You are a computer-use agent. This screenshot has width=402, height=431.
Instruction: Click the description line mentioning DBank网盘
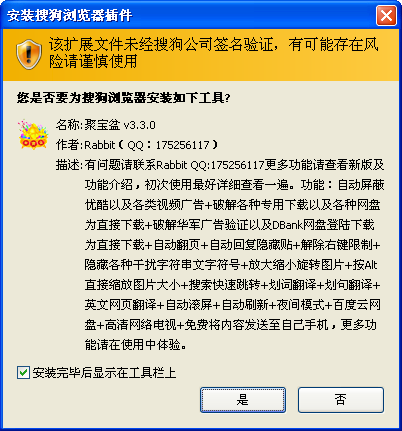(229, 225)
